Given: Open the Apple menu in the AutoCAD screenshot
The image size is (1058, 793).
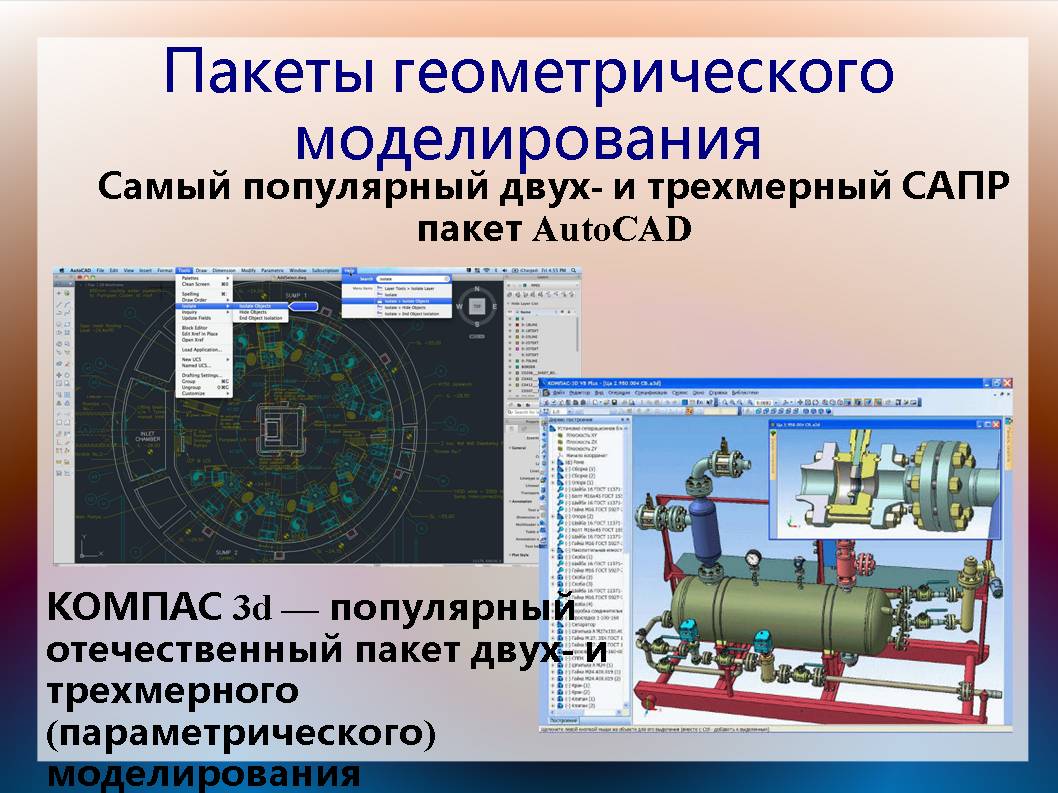Looking at the screenshot, I should [61, 271].
